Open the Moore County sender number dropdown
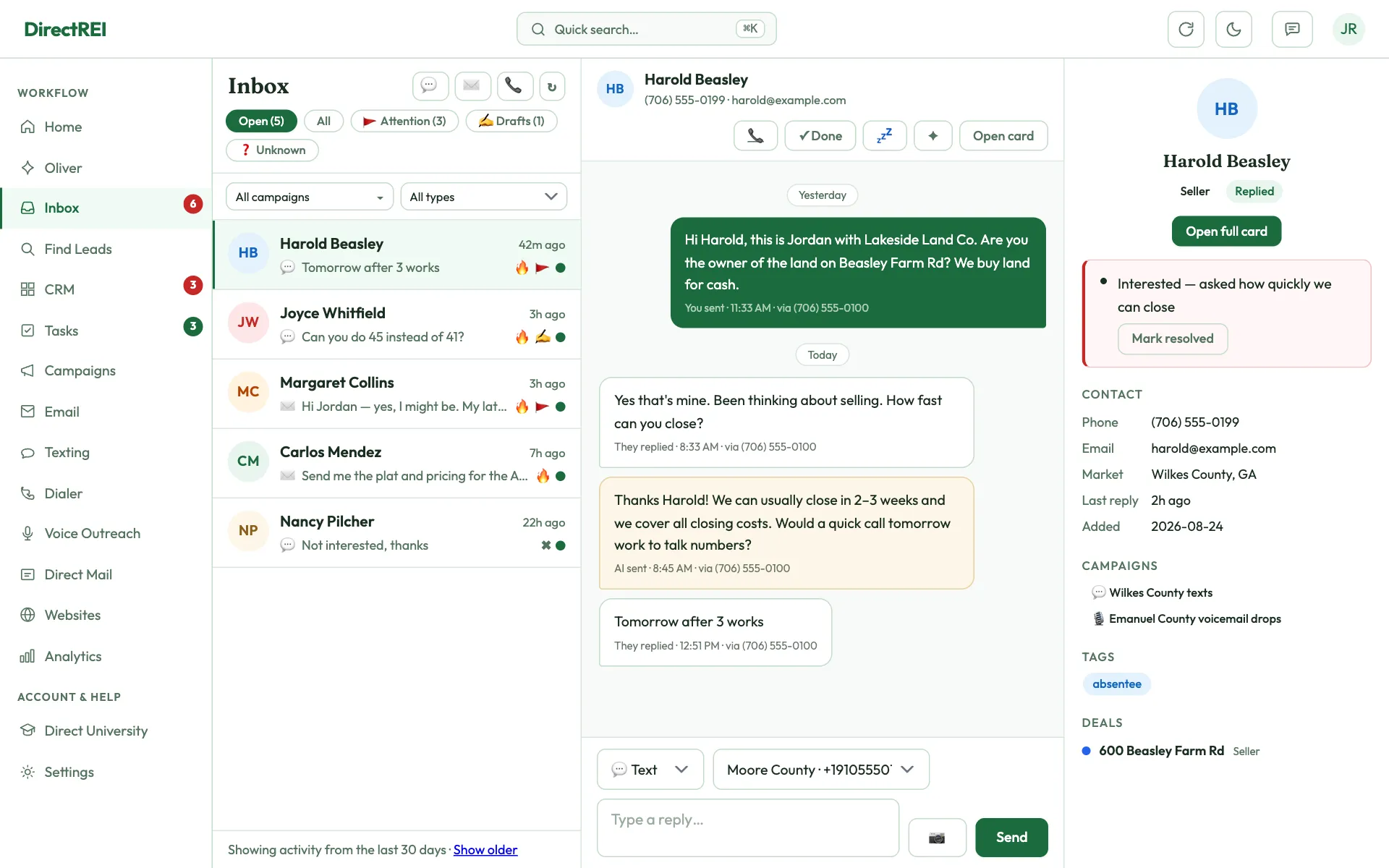 (821, 770)
